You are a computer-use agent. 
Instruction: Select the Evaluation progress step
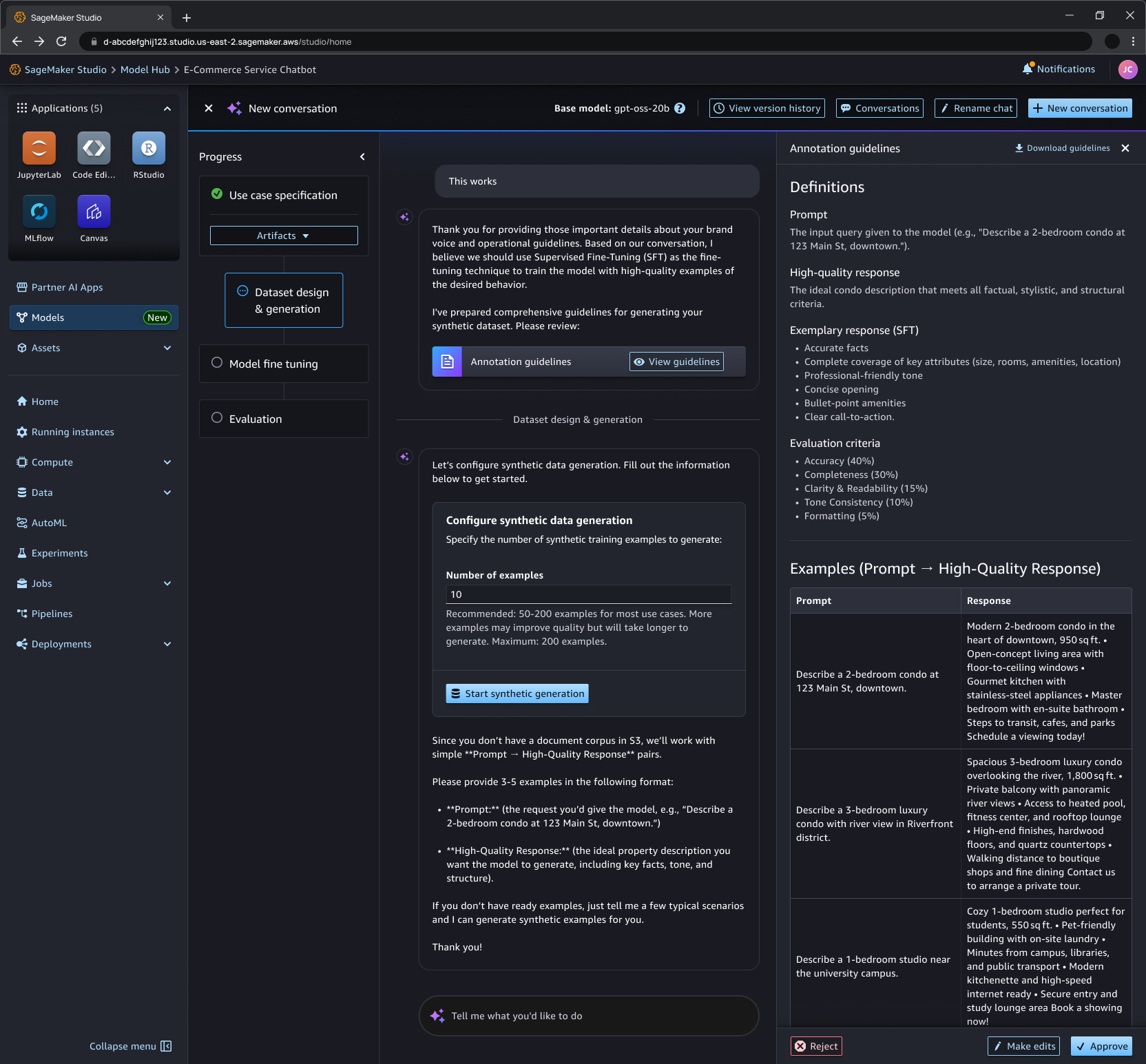tap(255, 419)
